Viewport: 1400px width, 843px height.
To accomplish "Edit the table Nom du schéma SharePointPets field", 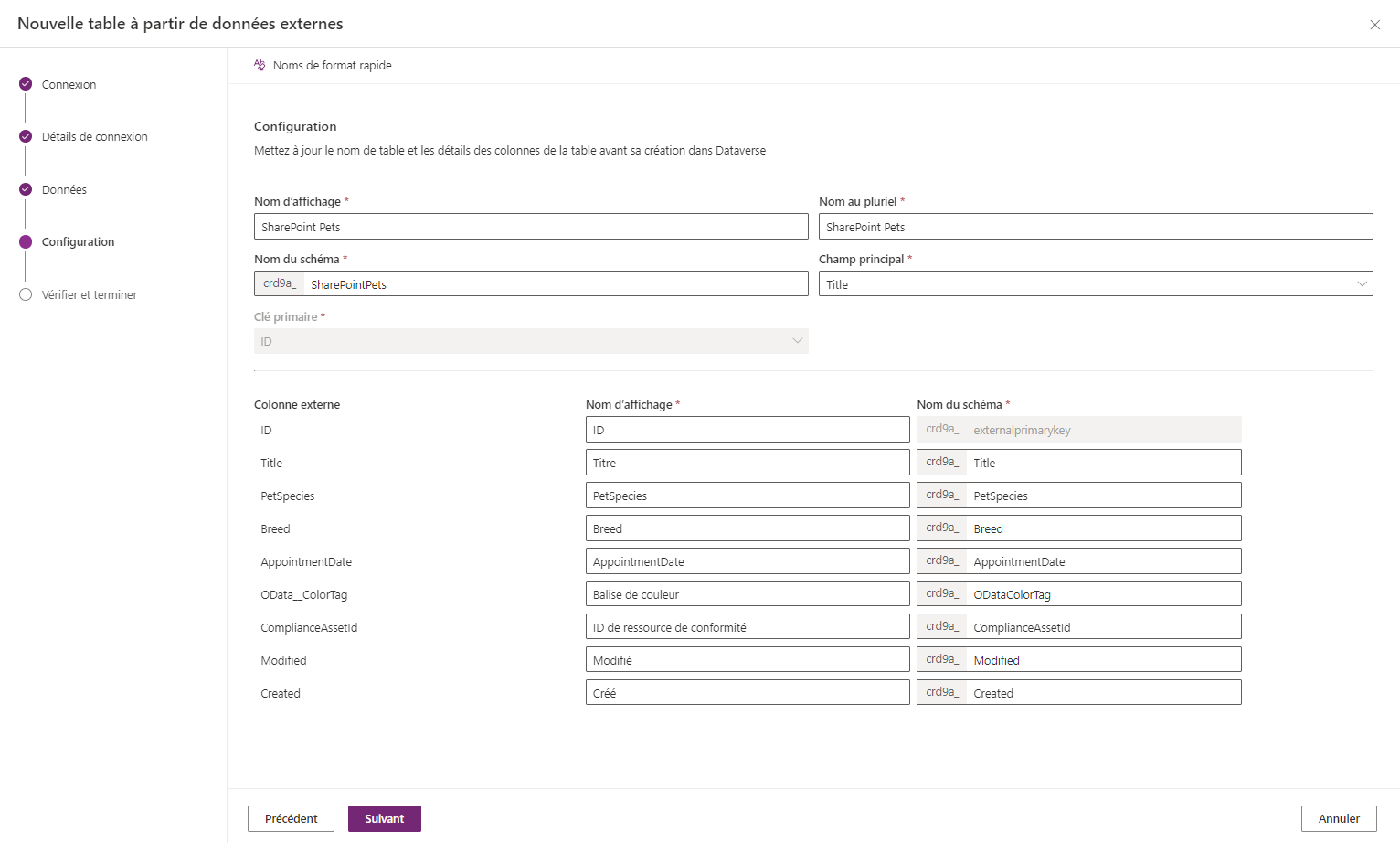I will pyautogui.click(x=556, y=283).
